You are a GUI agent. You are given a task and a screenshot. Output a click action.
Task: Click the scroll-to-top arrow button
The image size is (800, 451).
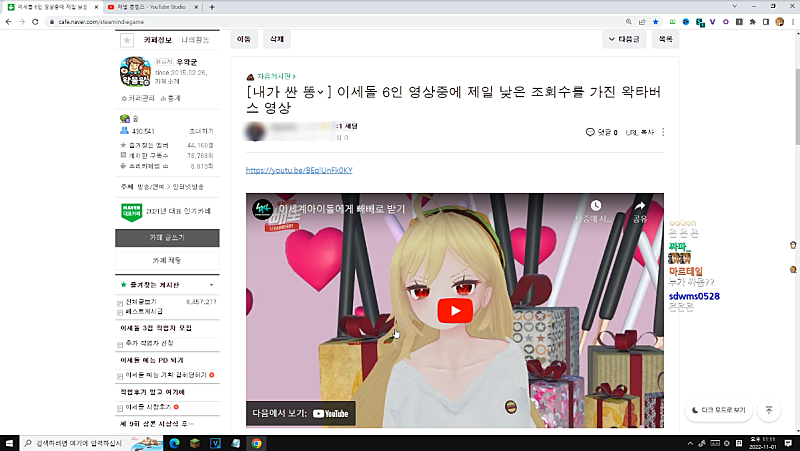(768, 410)
